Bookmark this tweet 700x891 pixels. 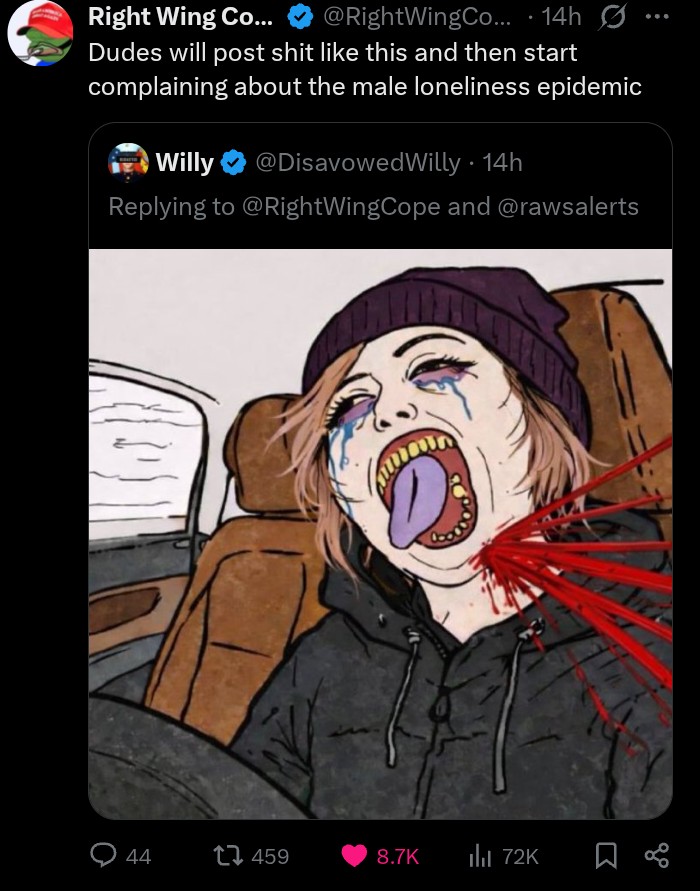coord(606,855)
